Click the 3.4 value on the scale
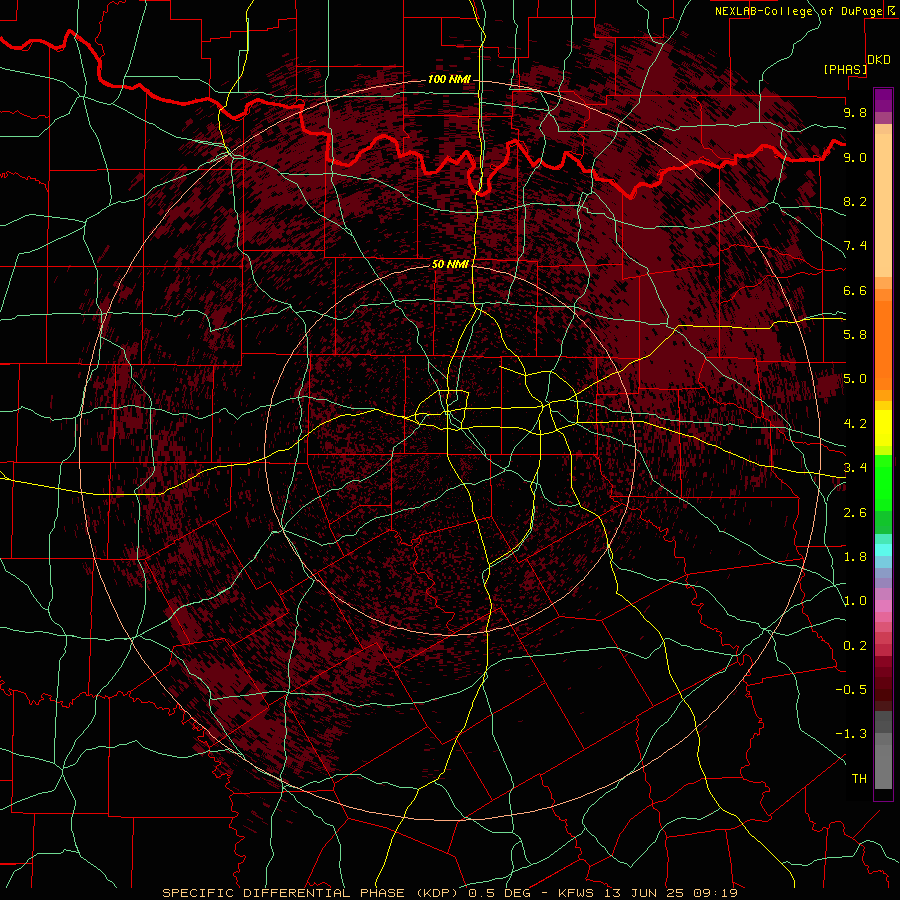The height and width of the screenshot is (900, 900). click(855, 468)
